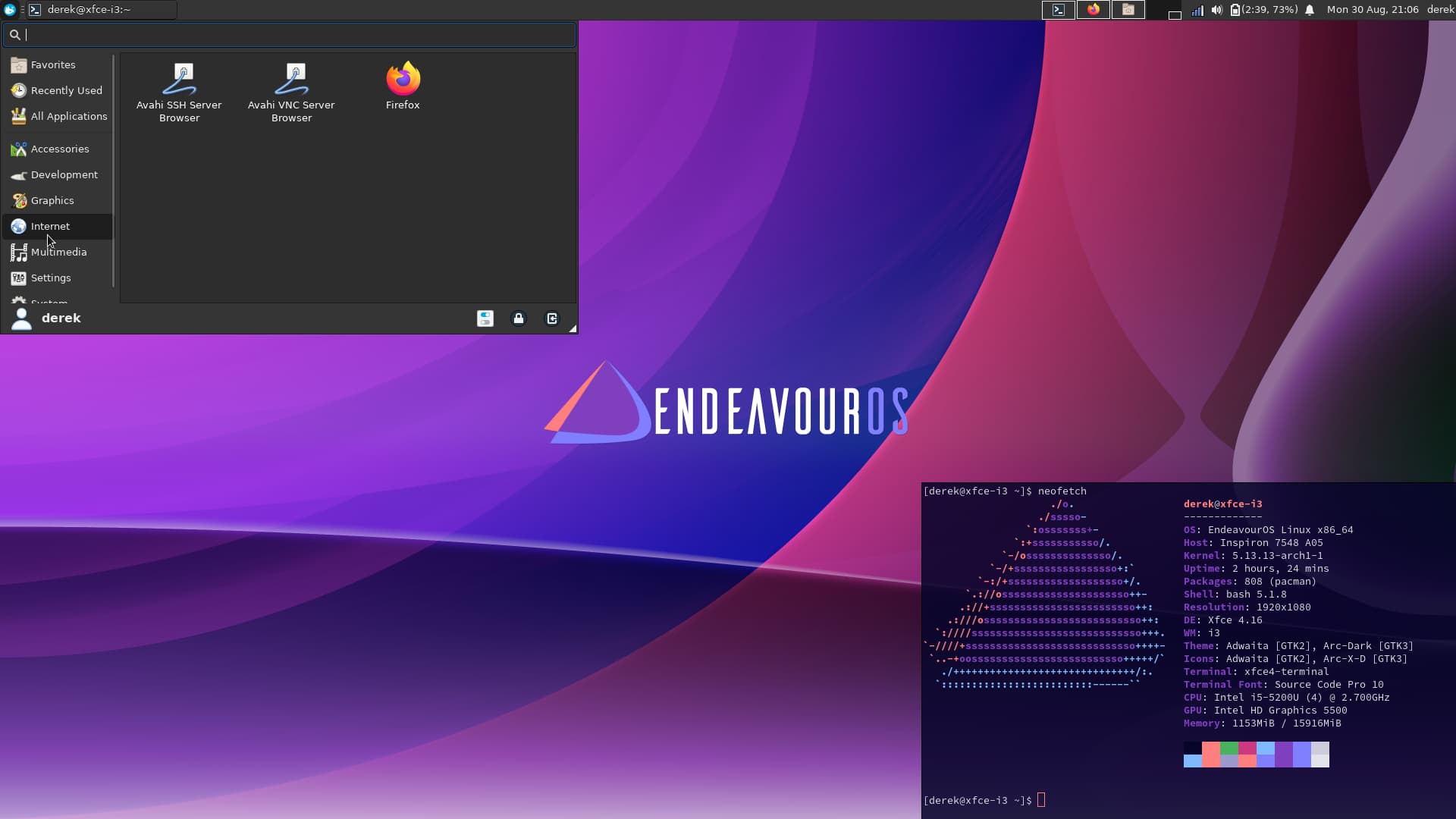Screen dimensions: 1456x819
Task: Click 'GPU: Intel HD Graphics 5500' line
Action: tap(1265, 711)
